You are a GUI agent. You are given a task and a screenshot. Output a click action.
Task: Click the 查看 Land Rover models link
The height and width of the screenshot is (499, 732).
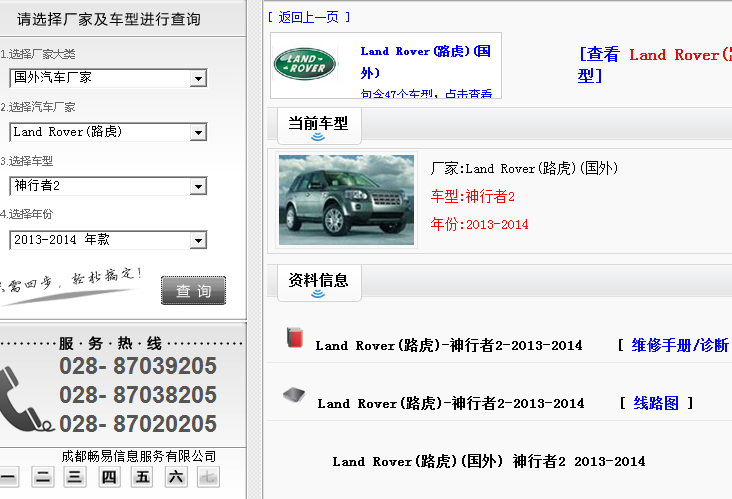pyautogui.click(x=655, y=65)
